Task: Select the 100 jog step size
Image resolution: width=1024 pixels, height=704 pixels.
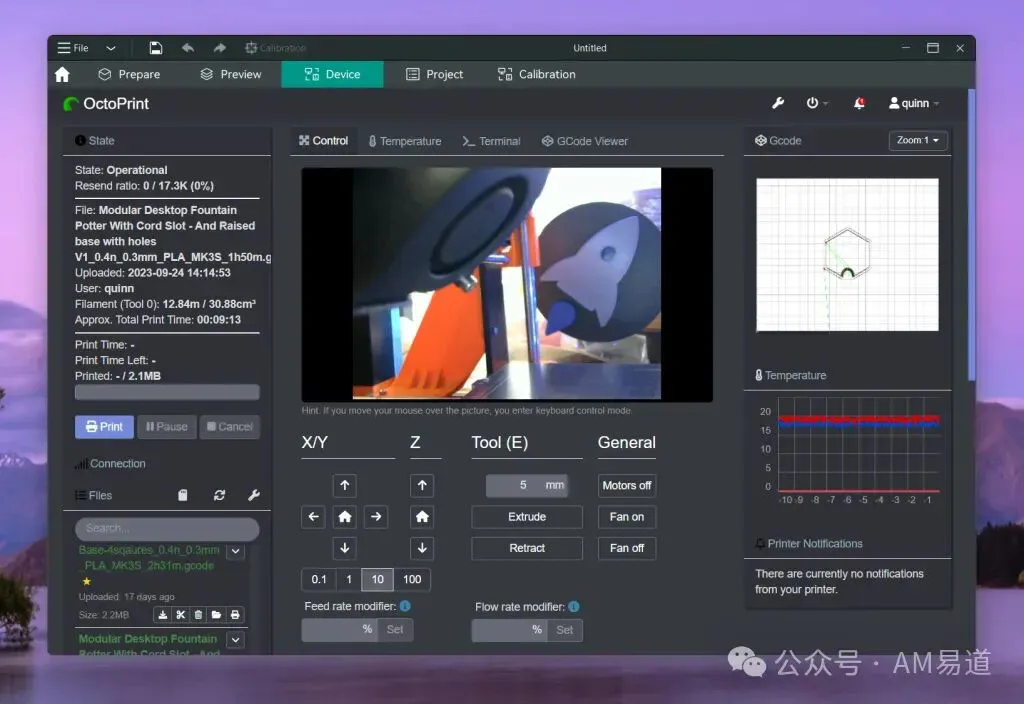Action: tap(412, 579)
